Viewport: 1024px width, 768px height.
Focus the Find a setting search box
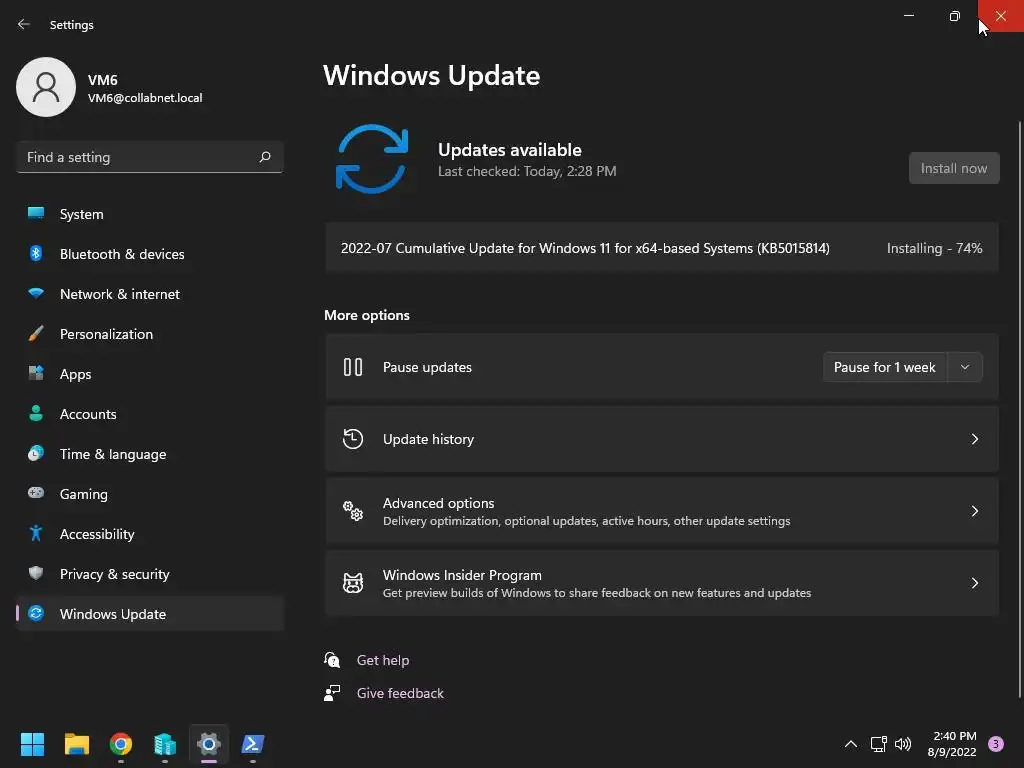point(150,157)
